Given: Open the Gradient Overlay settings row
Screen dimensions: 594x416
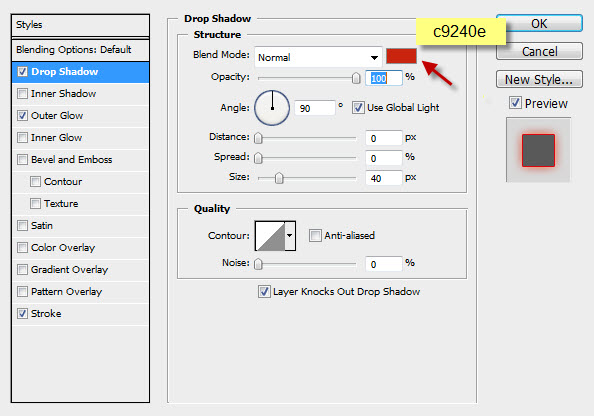Looking at the screenshot, I should [80, 269].
